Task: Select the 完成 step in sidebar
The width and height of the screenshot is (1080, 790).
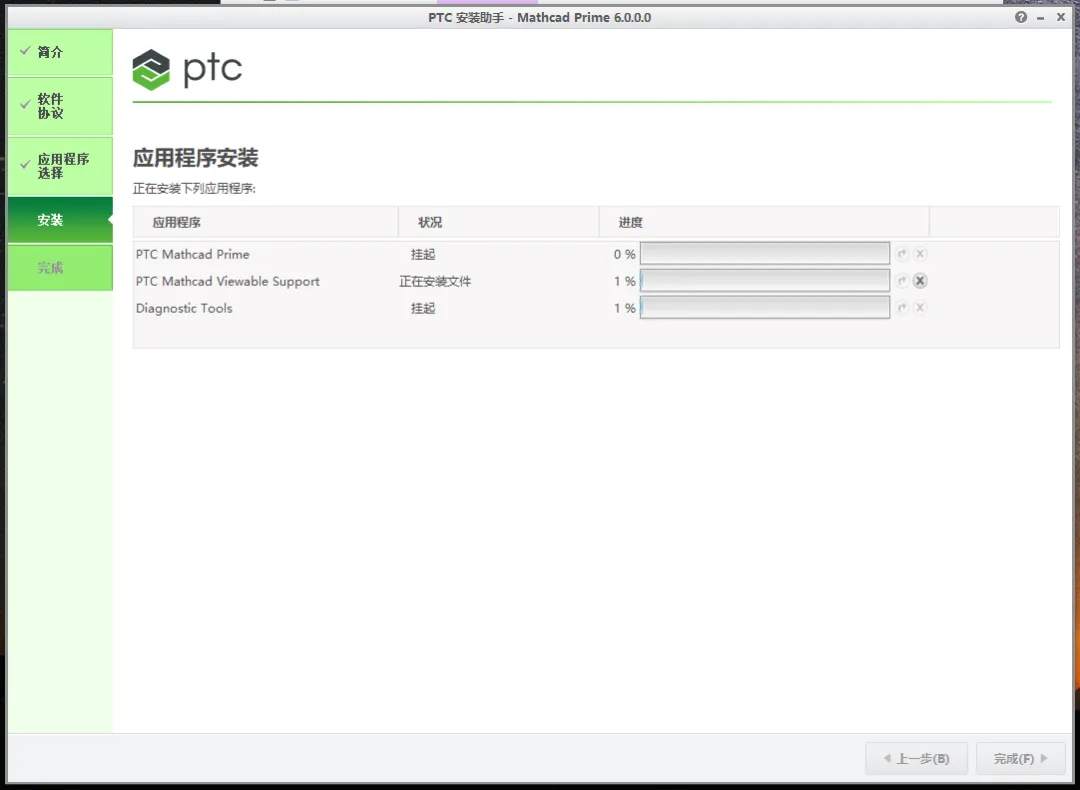Action: (x=61, y=268)
